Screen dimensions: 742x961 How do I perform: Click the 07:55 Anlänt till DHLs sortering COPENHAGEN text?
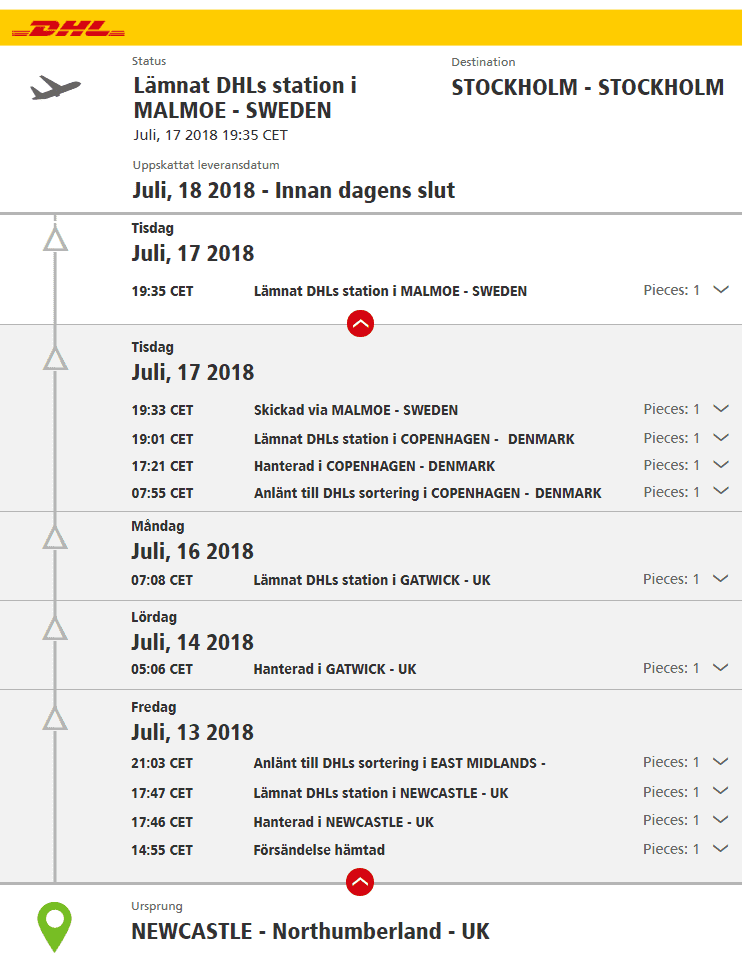point(428,493)
